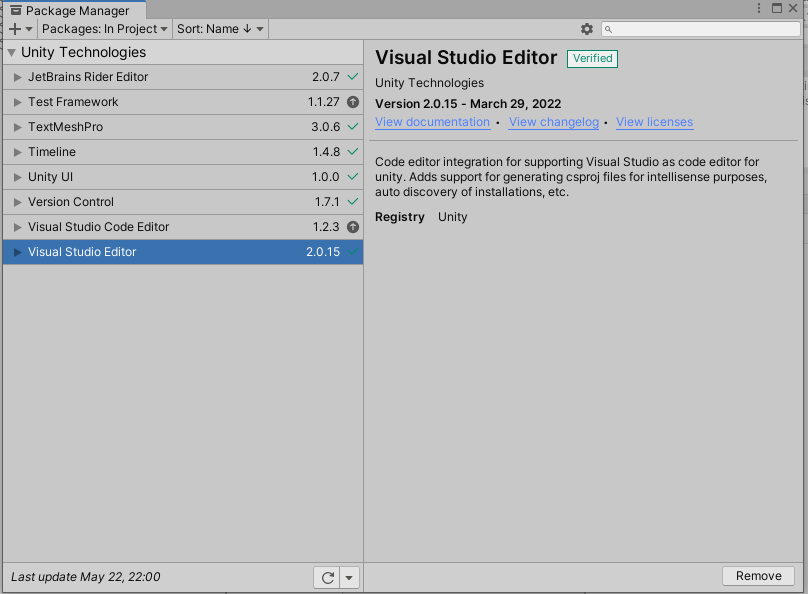Click installed checkmark beside TextMeshPro
Screen dimensions: 808x594
pos(352,127)
